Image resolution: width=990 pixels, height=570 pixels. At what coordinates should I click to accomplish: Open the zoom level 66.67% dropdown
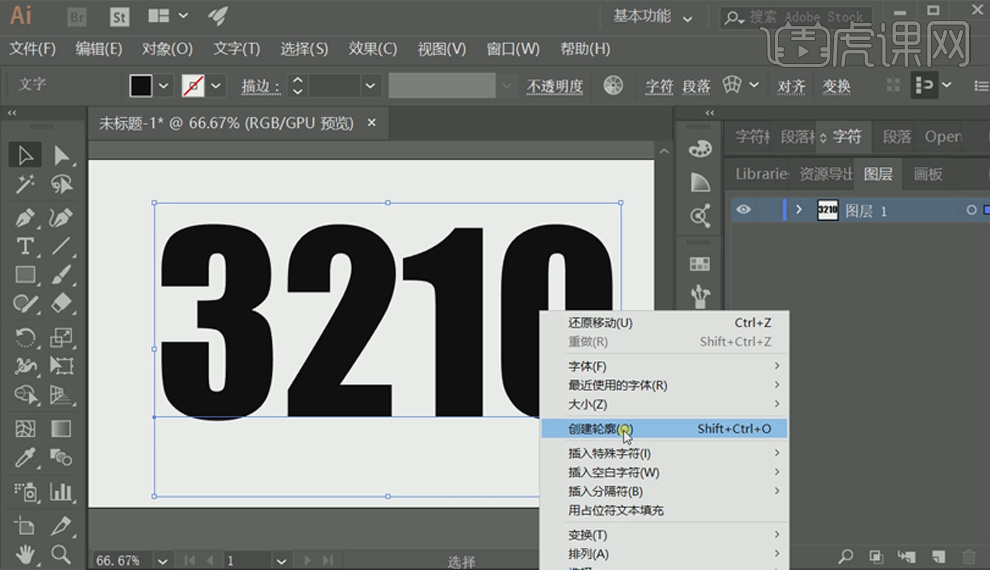(160, 561)
